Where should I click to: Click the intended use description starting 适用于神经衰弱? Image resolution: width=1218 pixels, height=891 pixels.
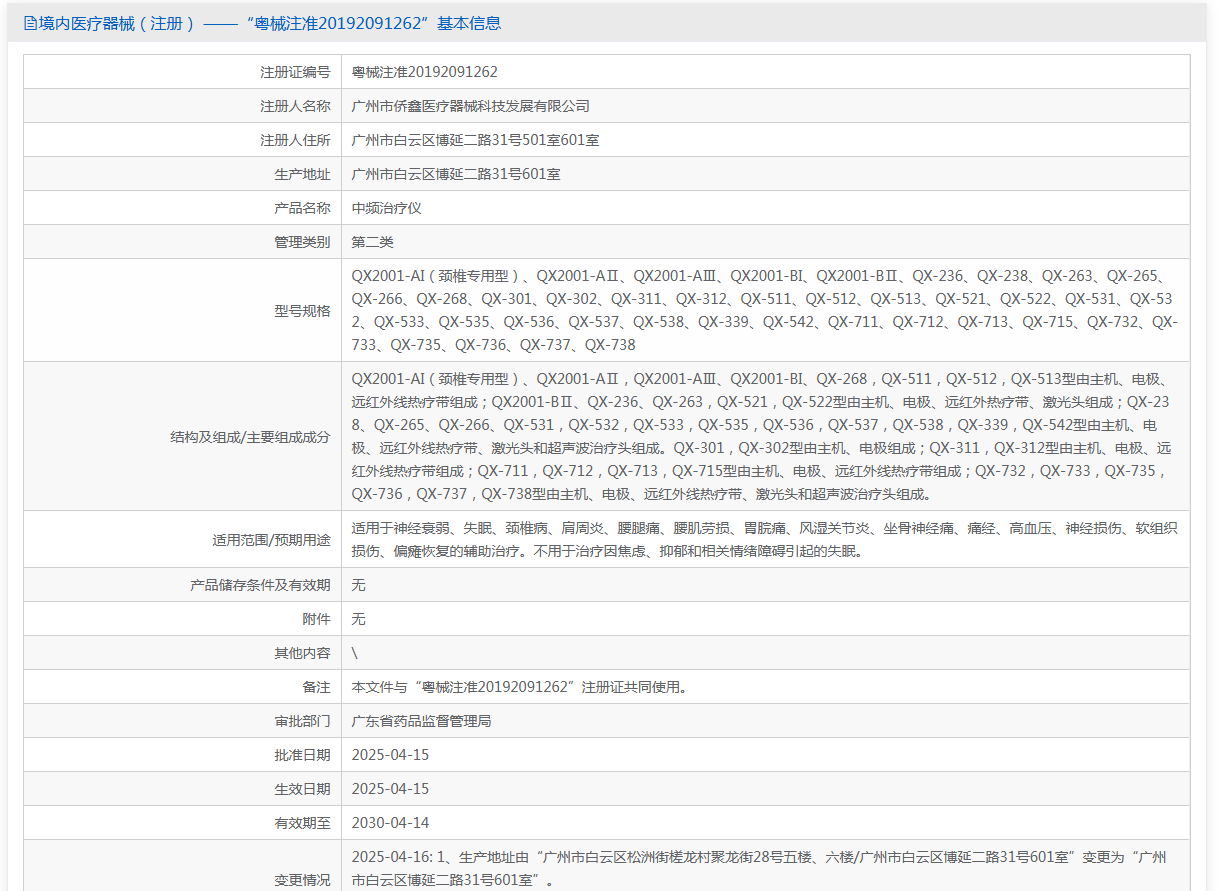pos(764,539)
